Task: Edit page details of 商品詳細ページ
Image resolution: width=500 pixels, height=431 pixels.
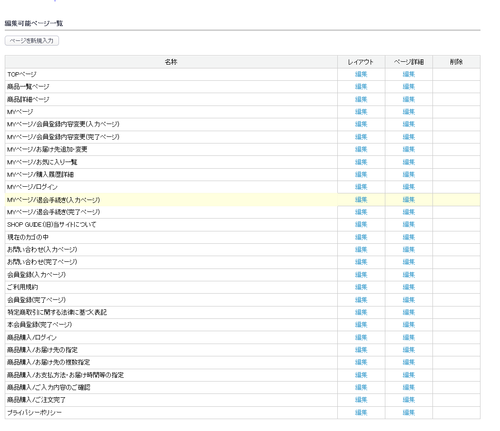Action: click(409, 99)
